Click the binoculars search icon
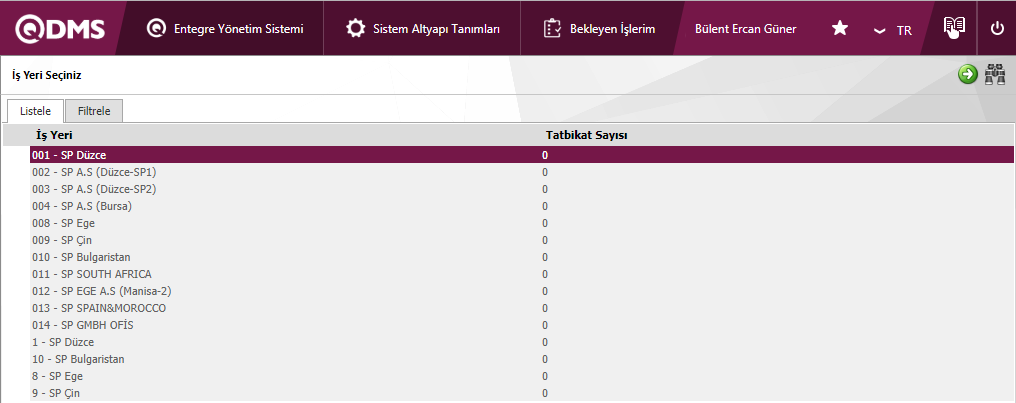This screenshot has width=1016, height=403. click(x=994, y=75)
